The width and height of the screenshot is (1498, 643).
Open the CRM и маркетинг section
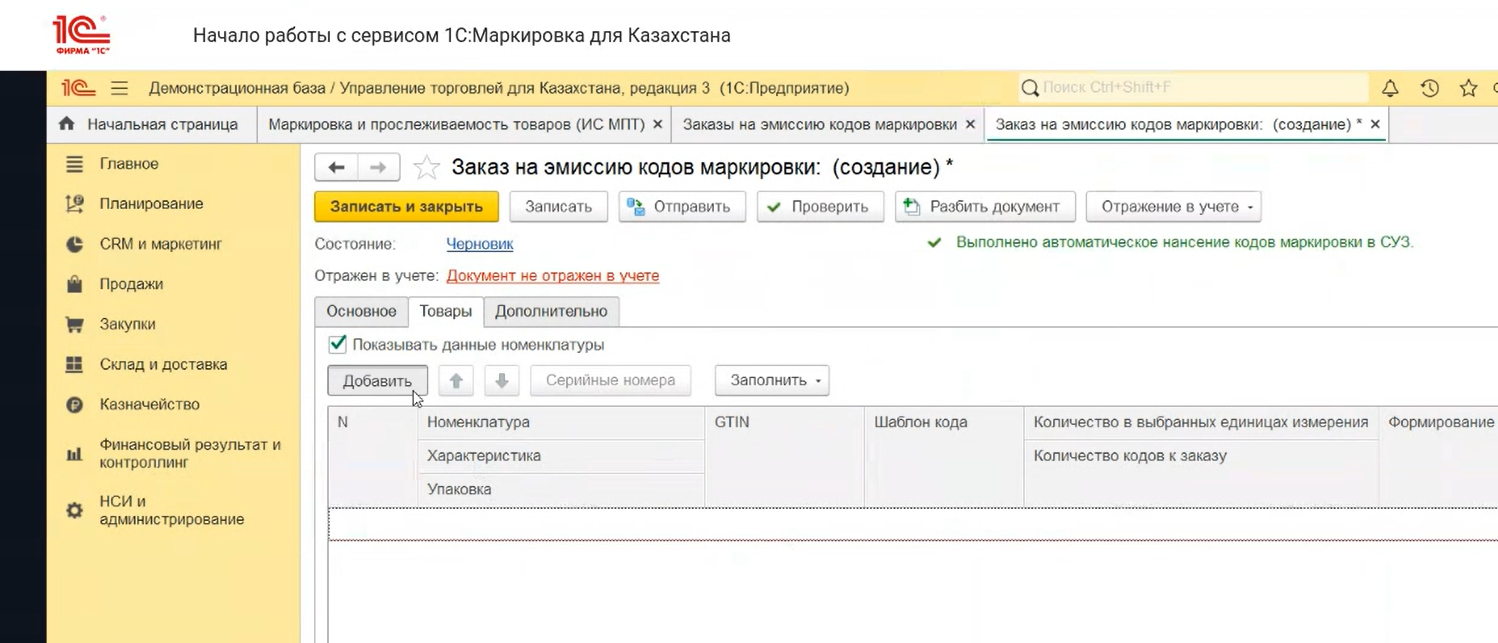pyautogui.click(x=160, y=244)
